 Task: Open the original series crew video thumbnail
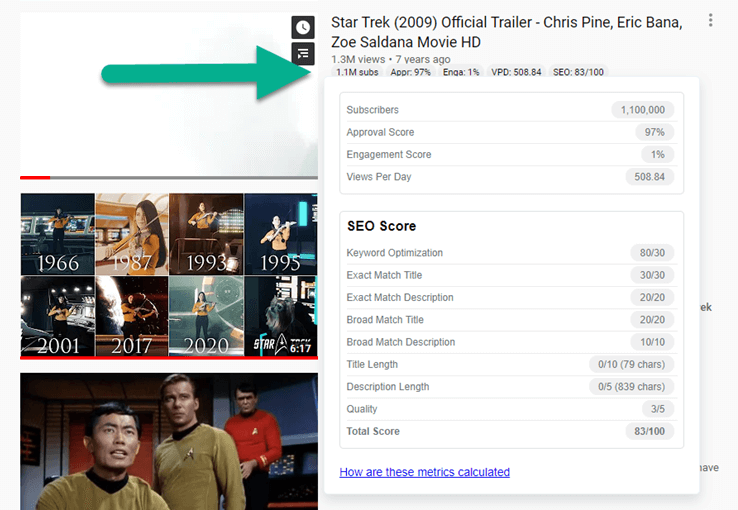(x=169, y=441)
